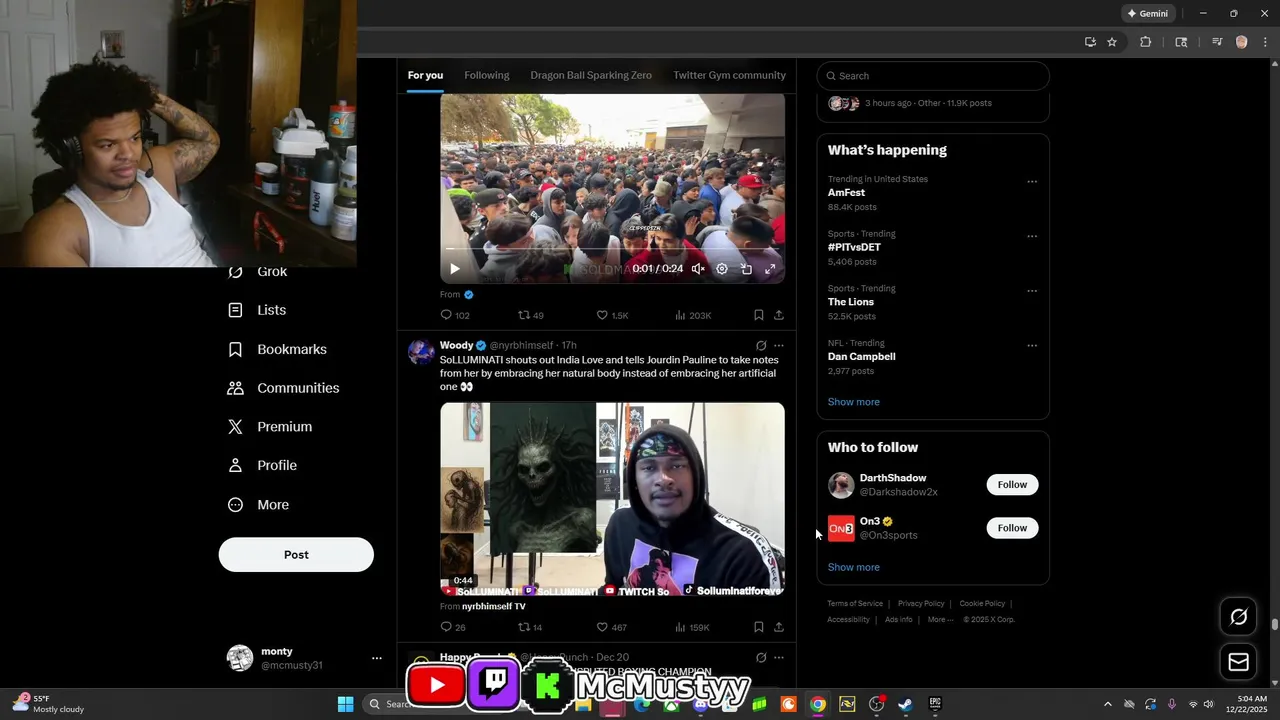Open crowd video playback settings gear
The image size is (1280, 720).
(722, 268)
